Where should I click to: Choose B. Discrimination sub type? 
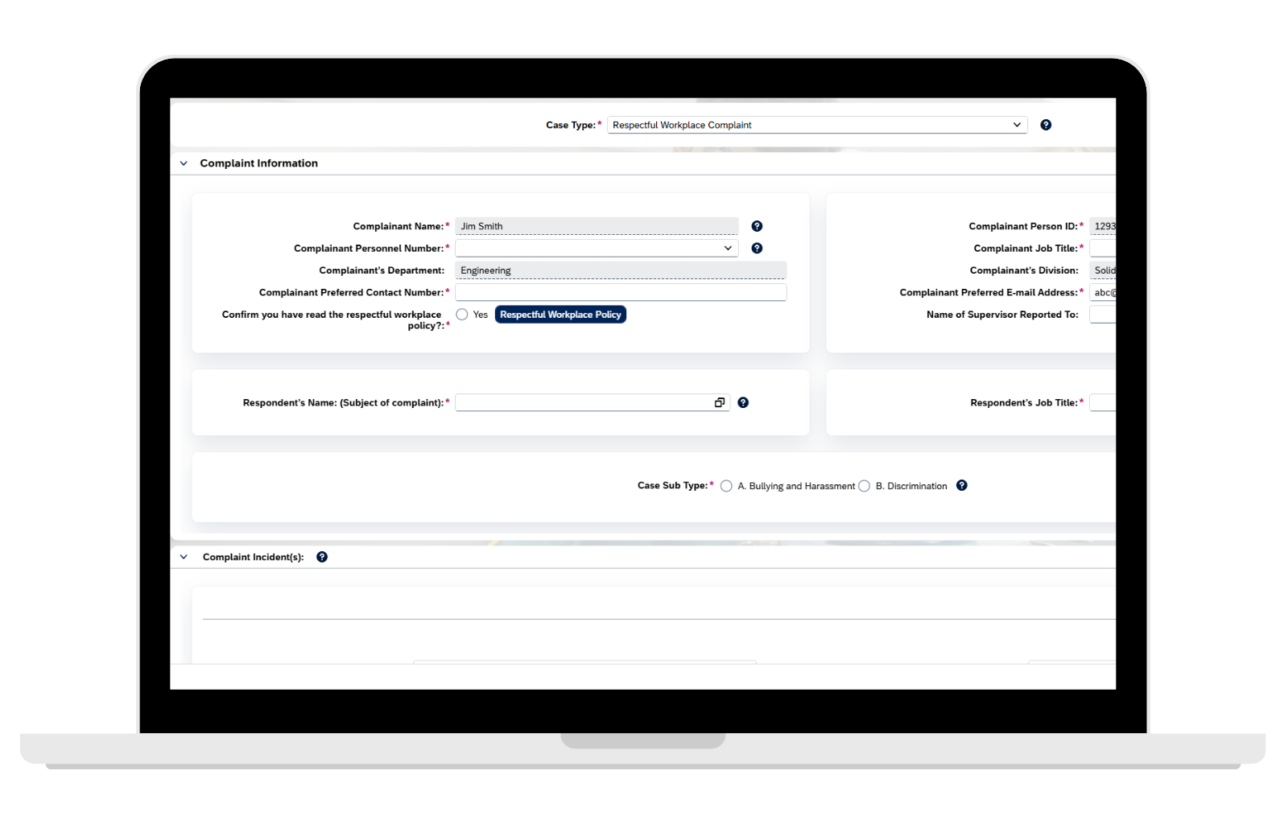(x=864, y=486)
